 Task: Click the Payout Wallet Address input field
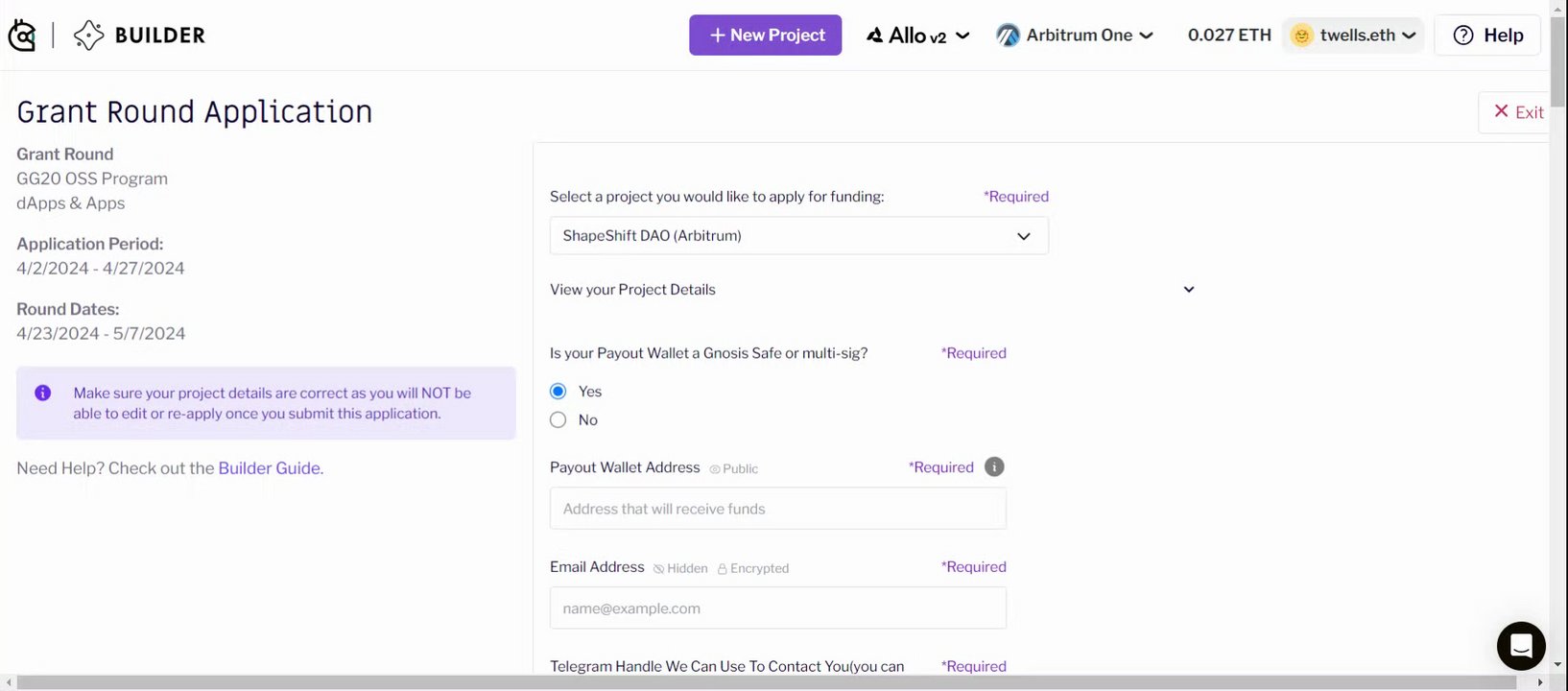[x=777, y=509]
